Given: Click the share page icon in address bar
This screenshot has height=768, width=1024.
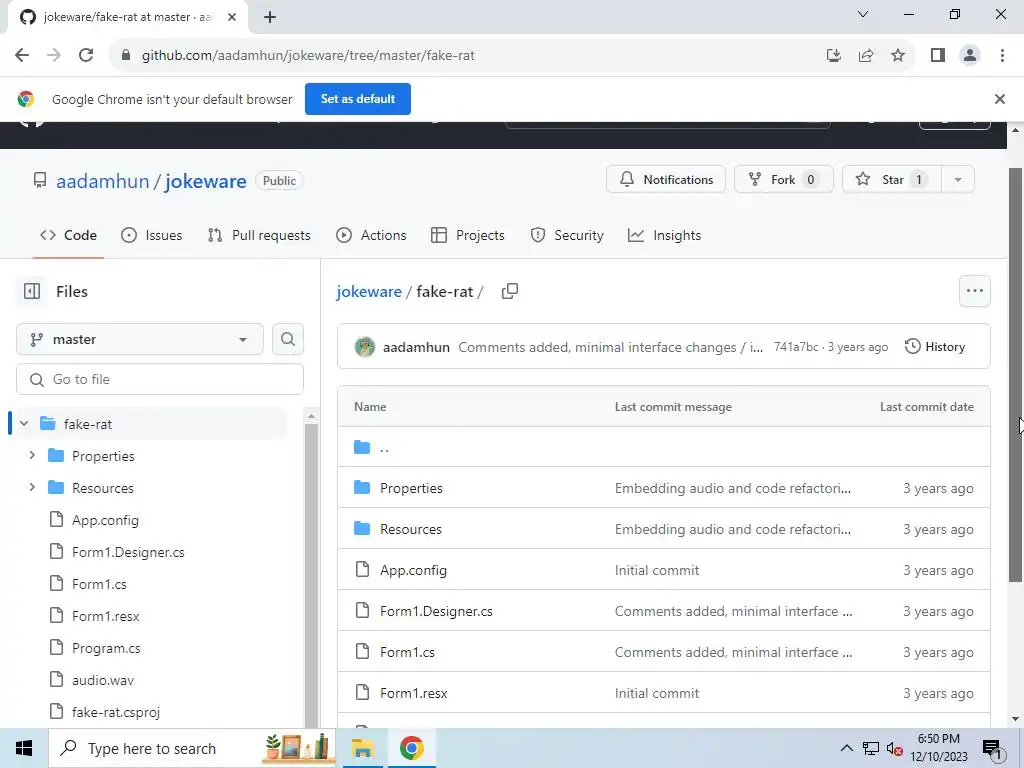Looking at the screenshot, I should pyautogui.click(x=866, y=56).
